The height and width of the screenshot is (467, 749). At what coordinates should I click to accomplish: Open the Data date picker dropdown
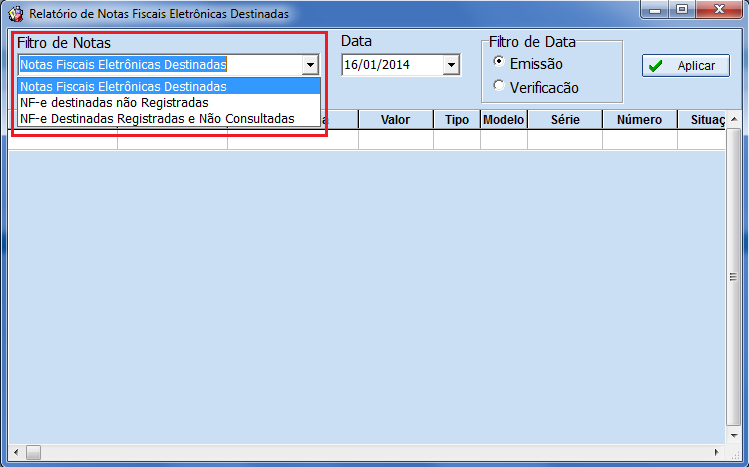pos(451,65)
